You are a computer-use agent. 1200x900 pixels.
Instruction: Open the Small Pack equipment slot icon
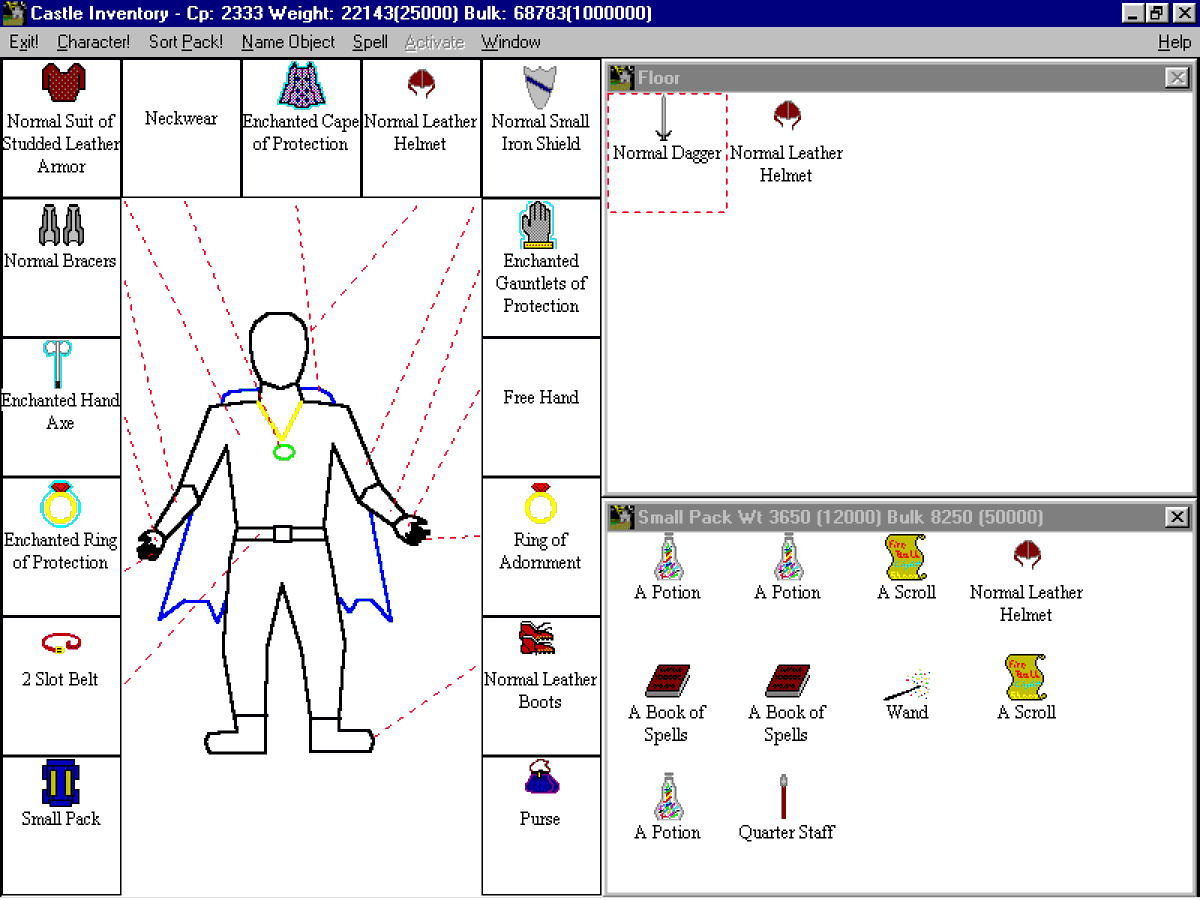point(61,783)
